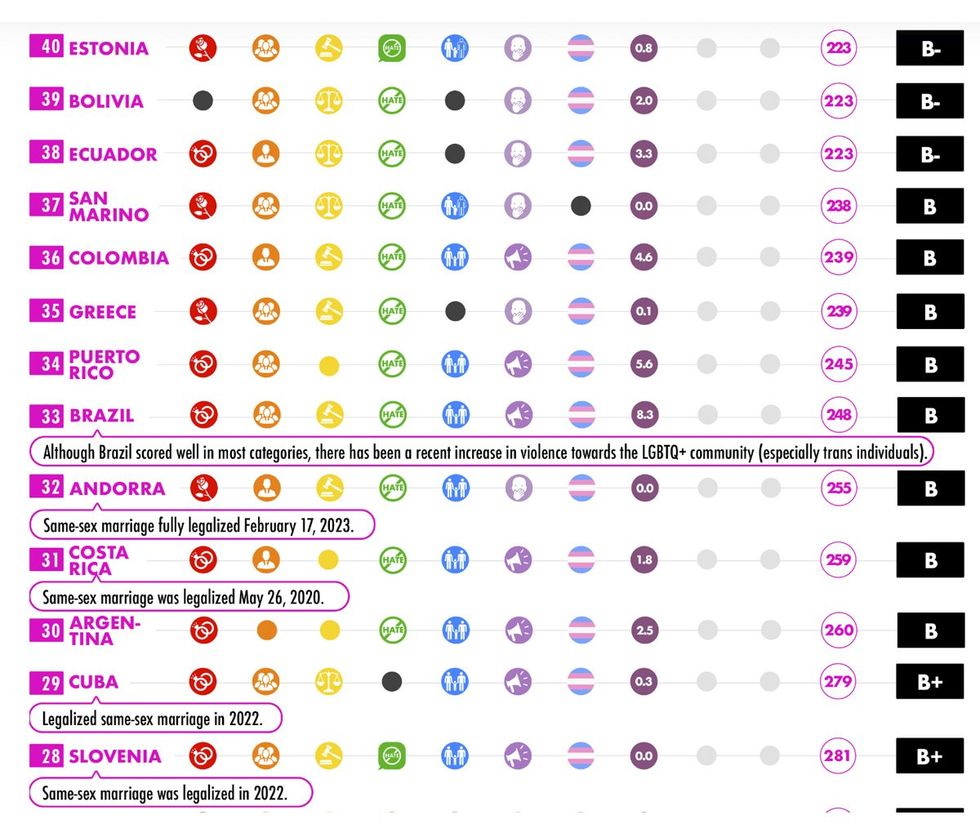Click the purple face icon in the Bolivia row
This screenshot has width=980, height=833.
pos(518,100)
